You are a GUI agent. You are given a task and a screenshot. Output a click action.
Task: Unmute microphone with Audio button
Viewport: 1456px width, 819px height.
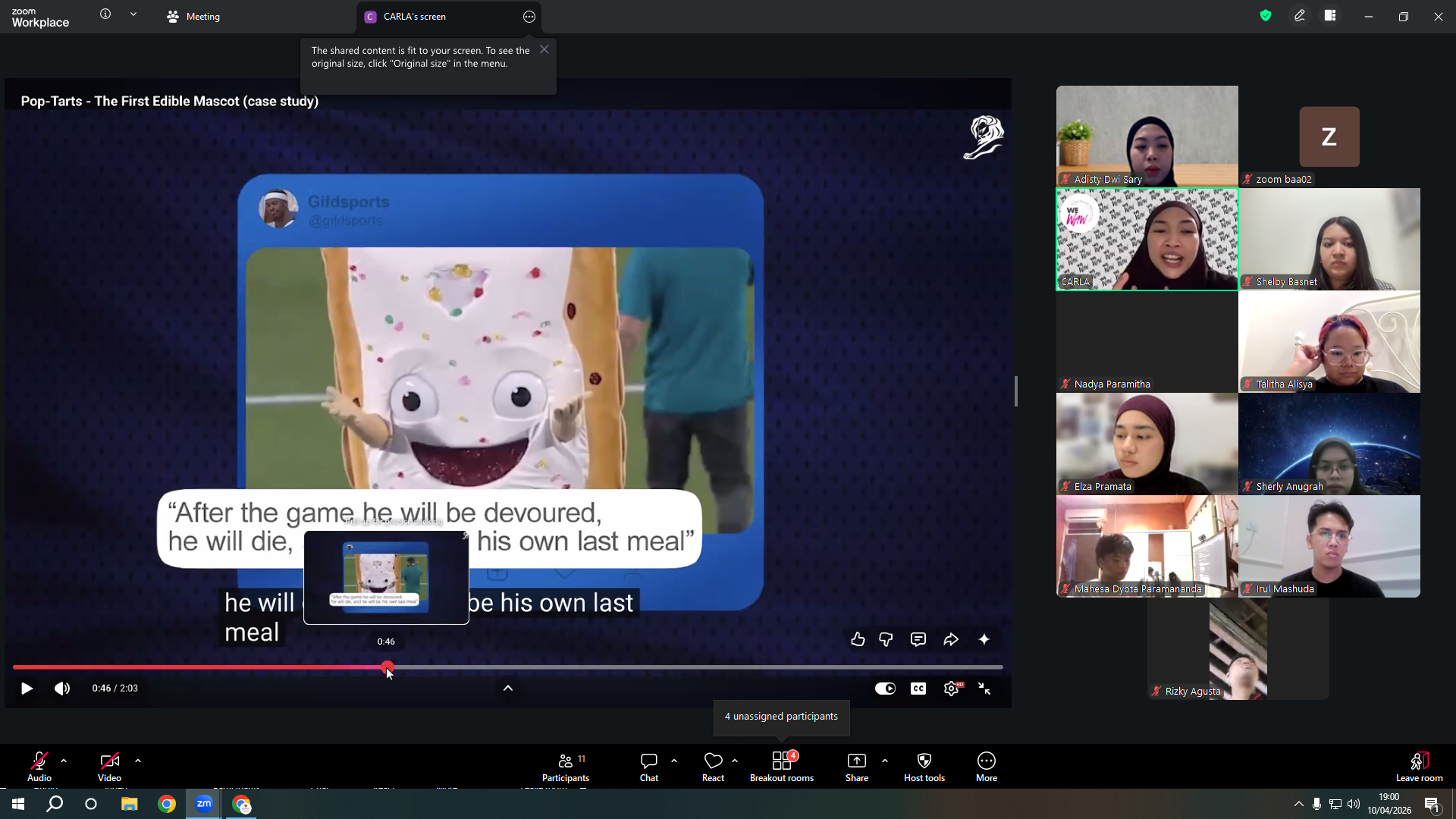click(39, 767)
